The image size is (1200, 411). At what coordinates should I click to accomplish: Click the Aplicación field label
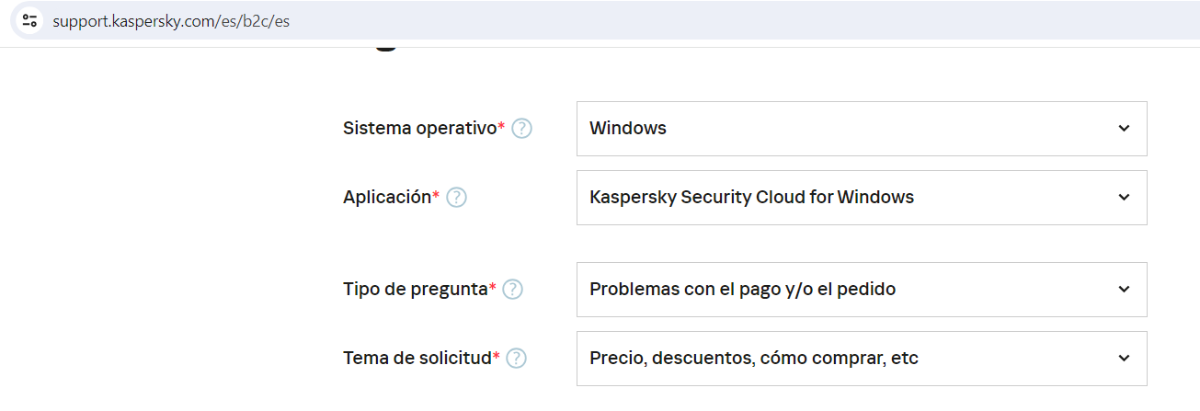click(387, 197)
